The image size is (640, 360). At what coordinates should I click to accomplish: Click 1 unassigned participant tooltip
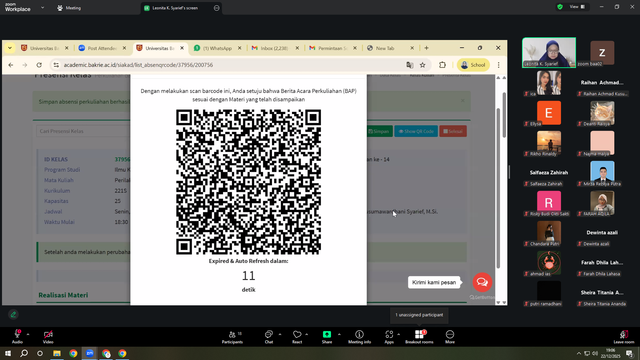point(419,315)
